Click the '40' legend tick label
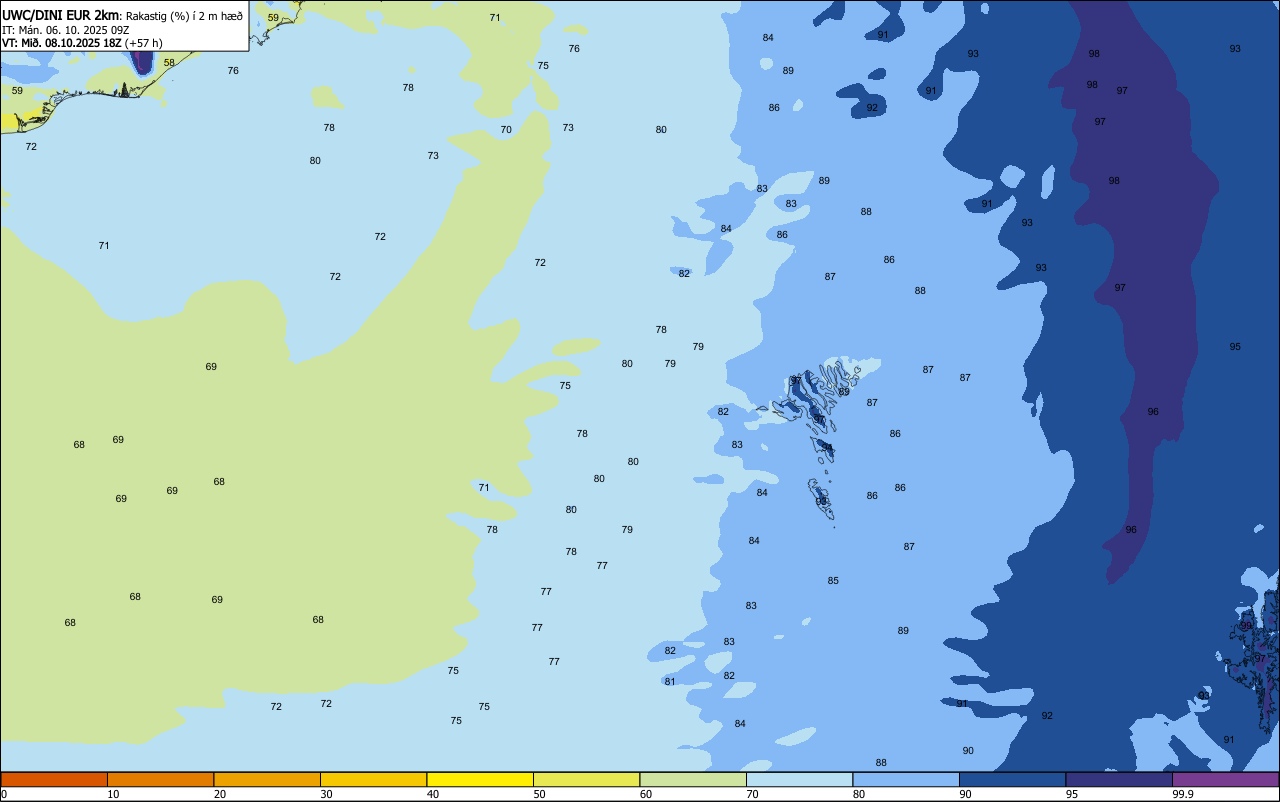 coord(432,794)
